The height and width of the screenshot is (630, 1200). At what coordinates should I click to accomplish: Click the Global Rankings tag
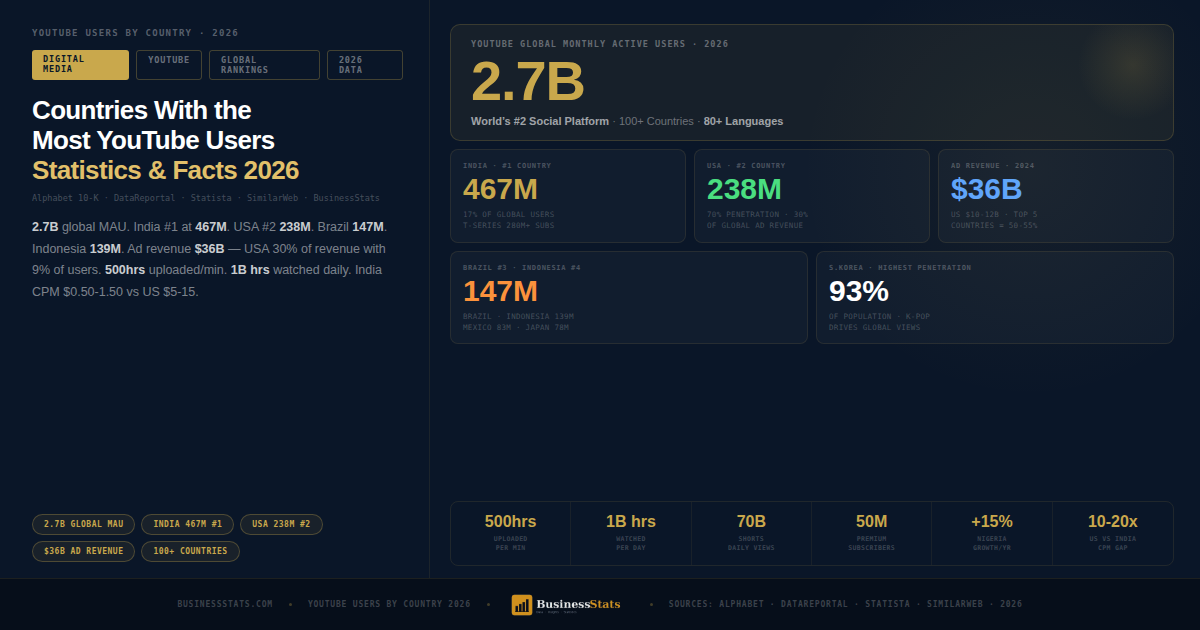coord(264,65)
